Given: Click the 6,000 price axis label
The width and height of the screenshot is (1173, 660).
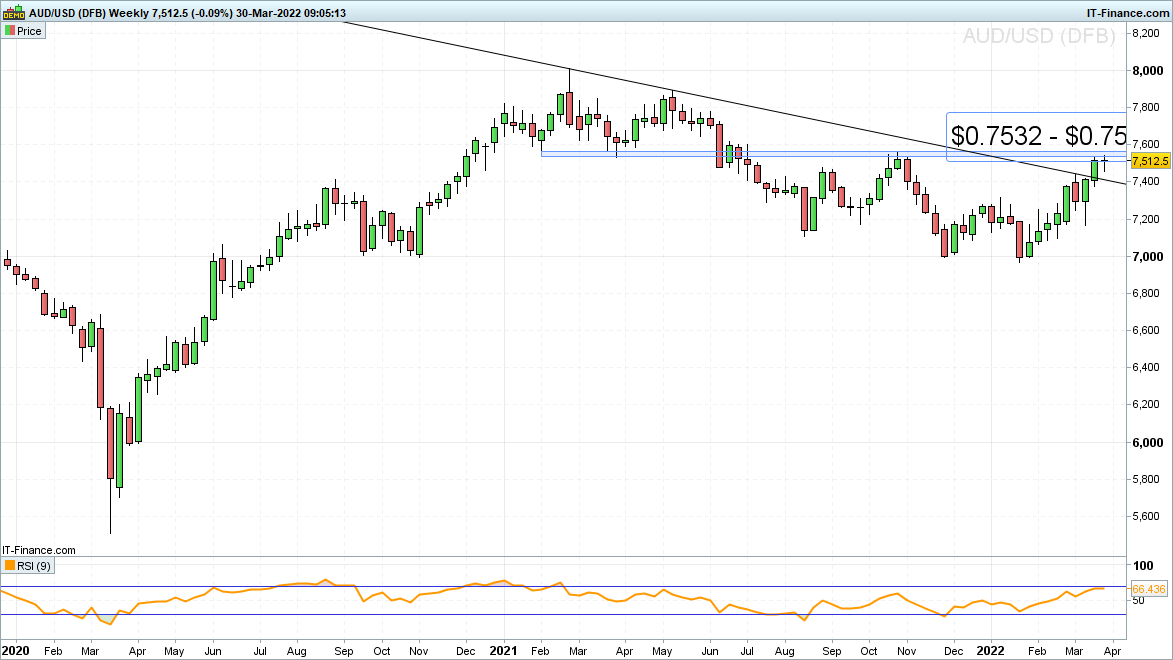Looking at the screenshot, I should coord(1148,442).
